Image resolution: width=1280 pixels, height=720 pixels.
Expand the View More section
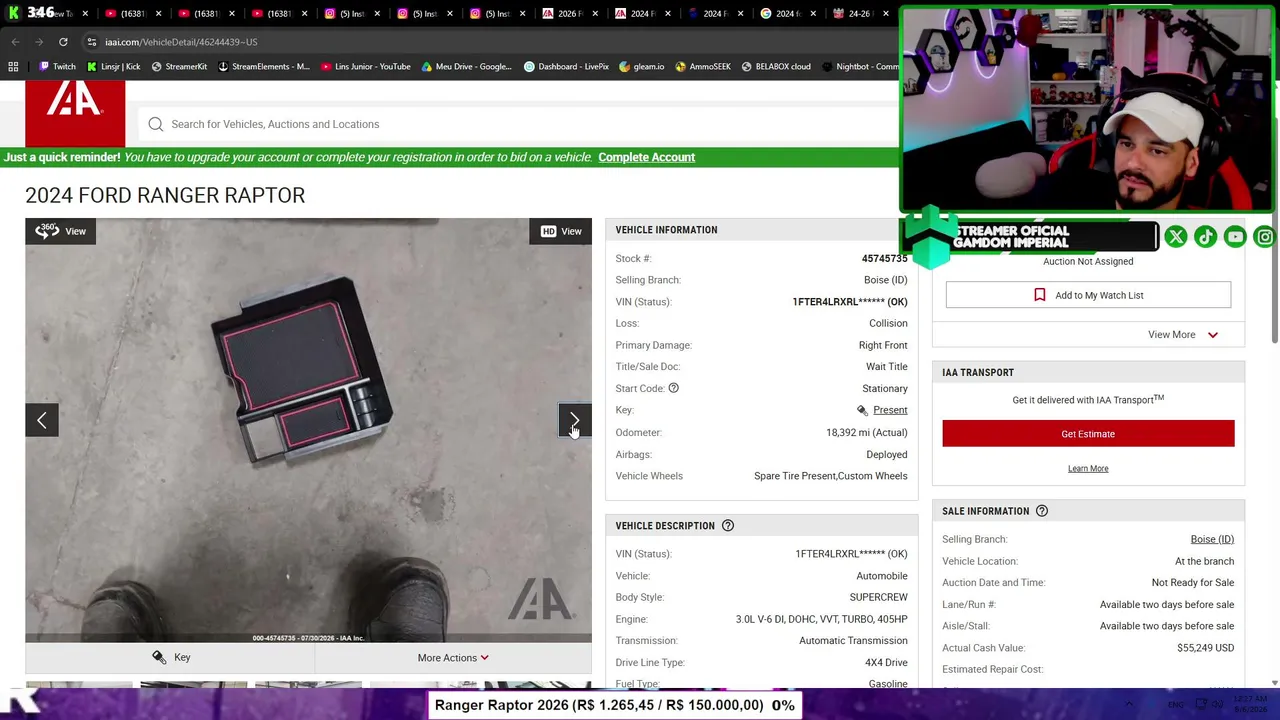coord(1183,335)
